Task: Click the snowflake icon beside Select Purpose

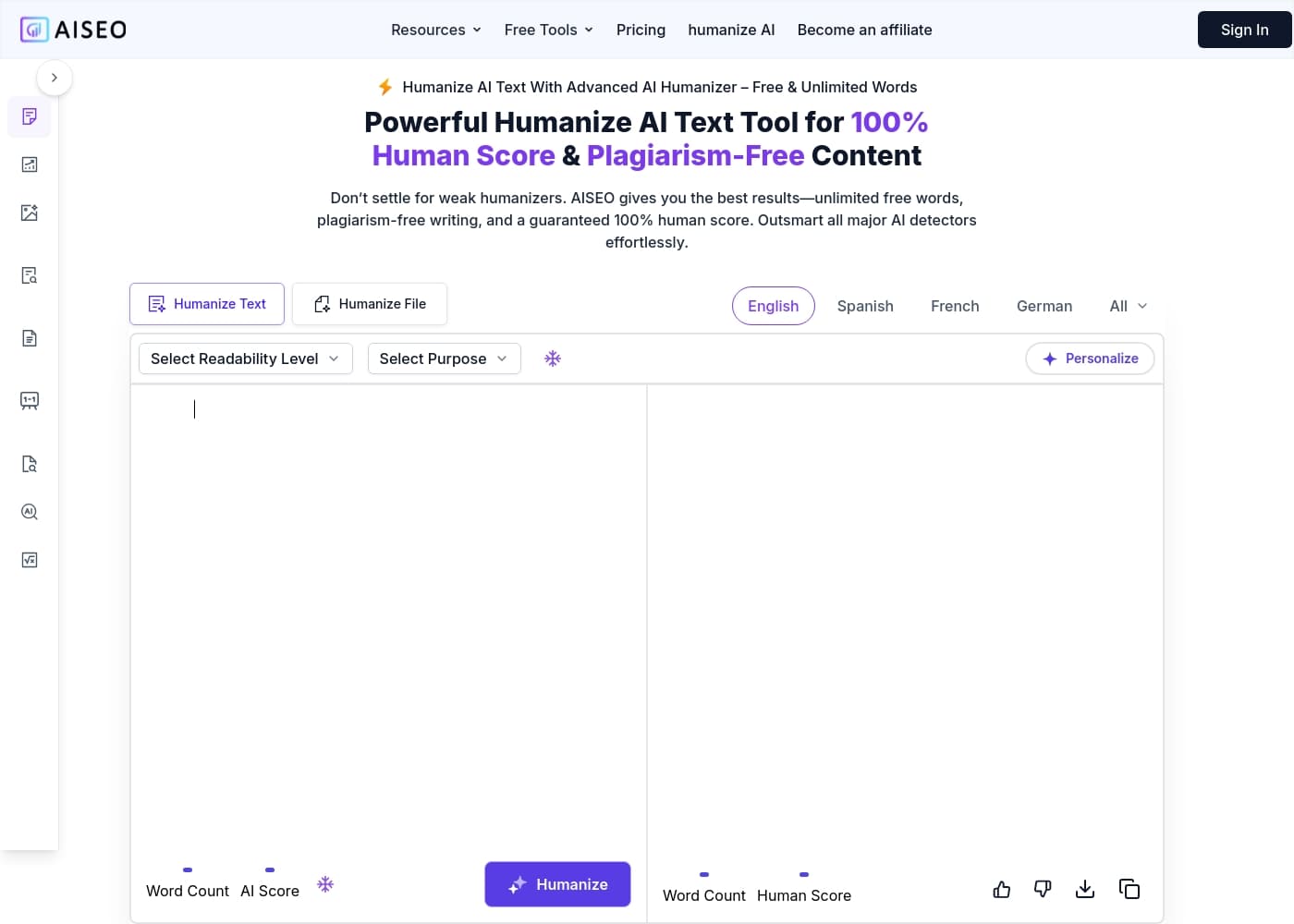Action: pos(553,359)
